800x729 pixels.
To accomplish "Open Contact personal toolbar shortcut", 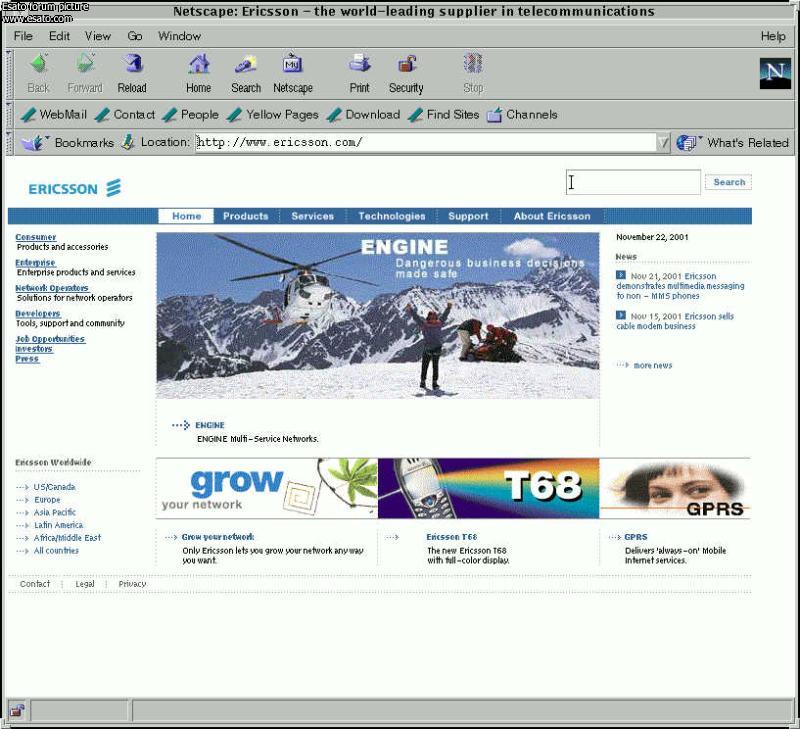I will [x=125, y=115].
